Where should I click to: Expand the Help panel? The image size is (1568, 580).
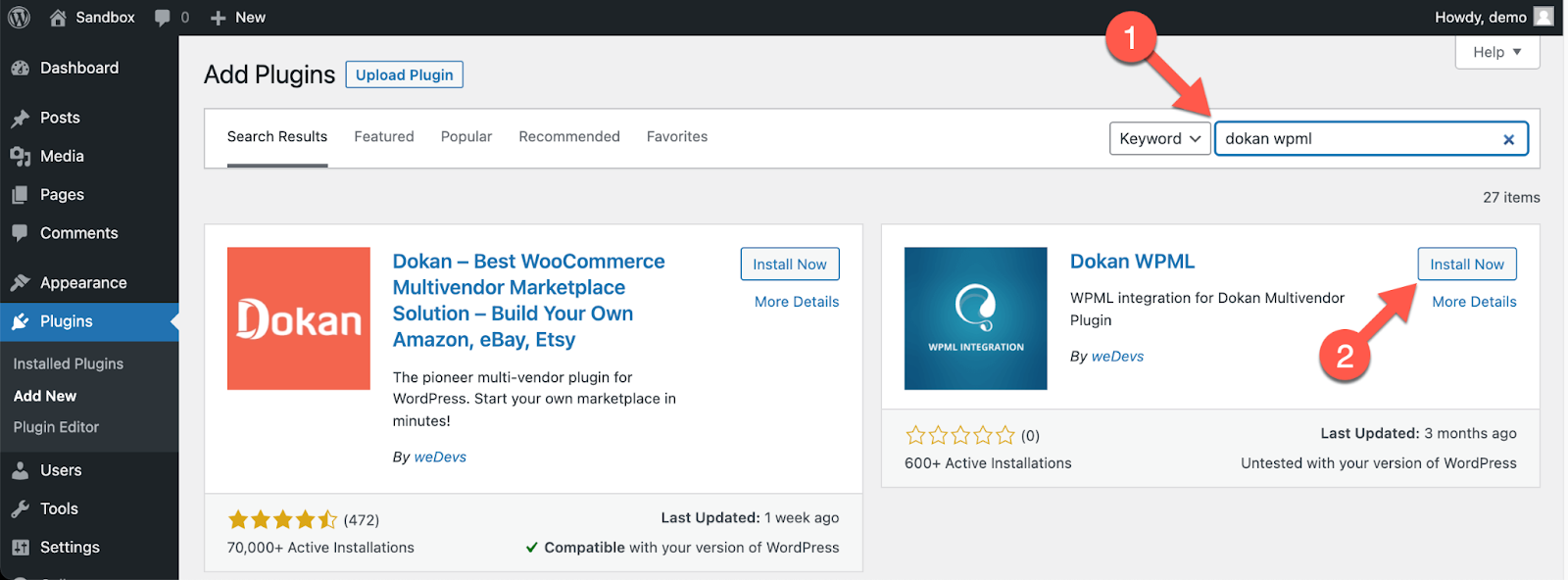coord(1496,52)
